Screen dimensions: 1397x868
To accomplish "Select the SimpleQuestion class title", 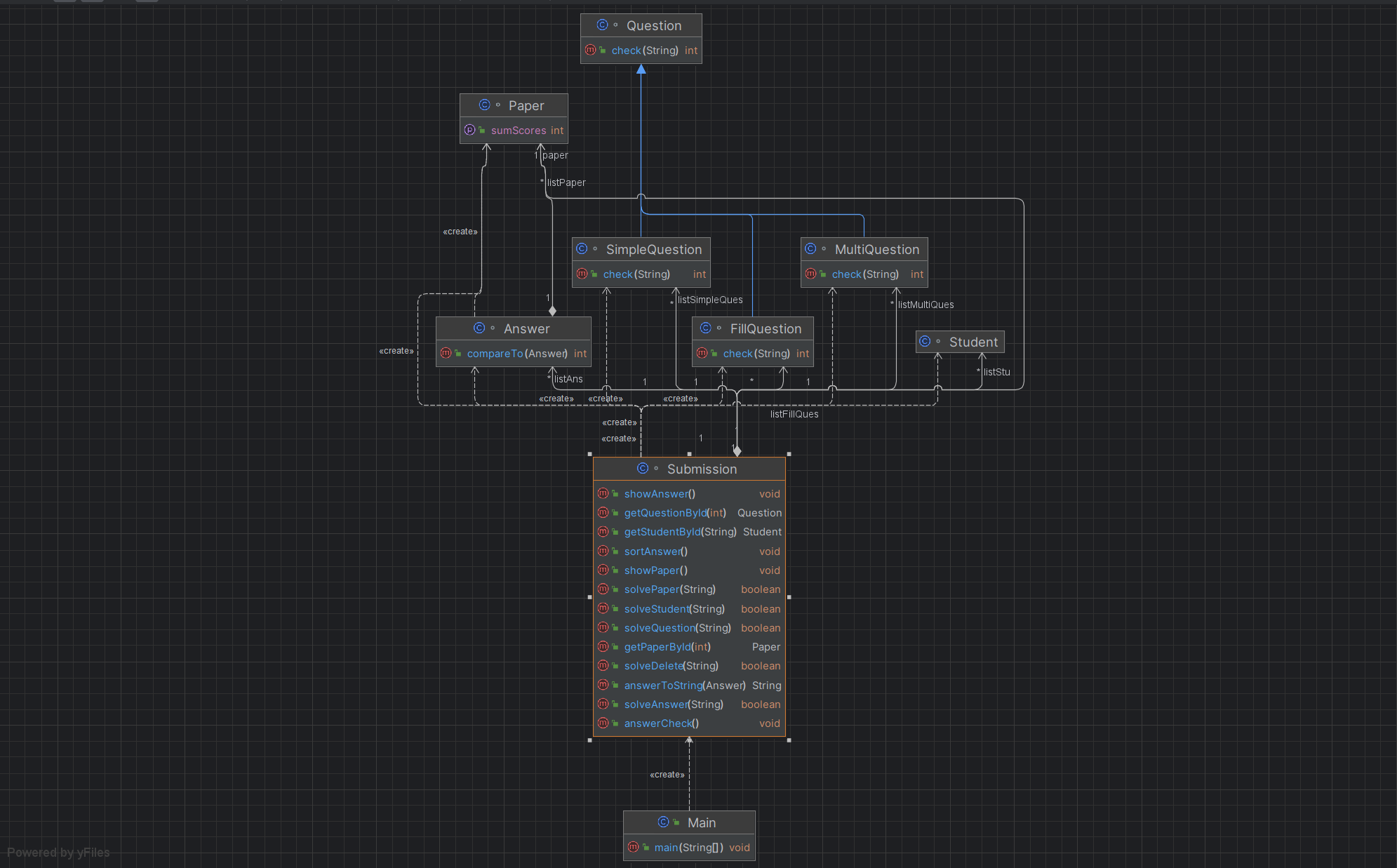I will pos(654,250).
